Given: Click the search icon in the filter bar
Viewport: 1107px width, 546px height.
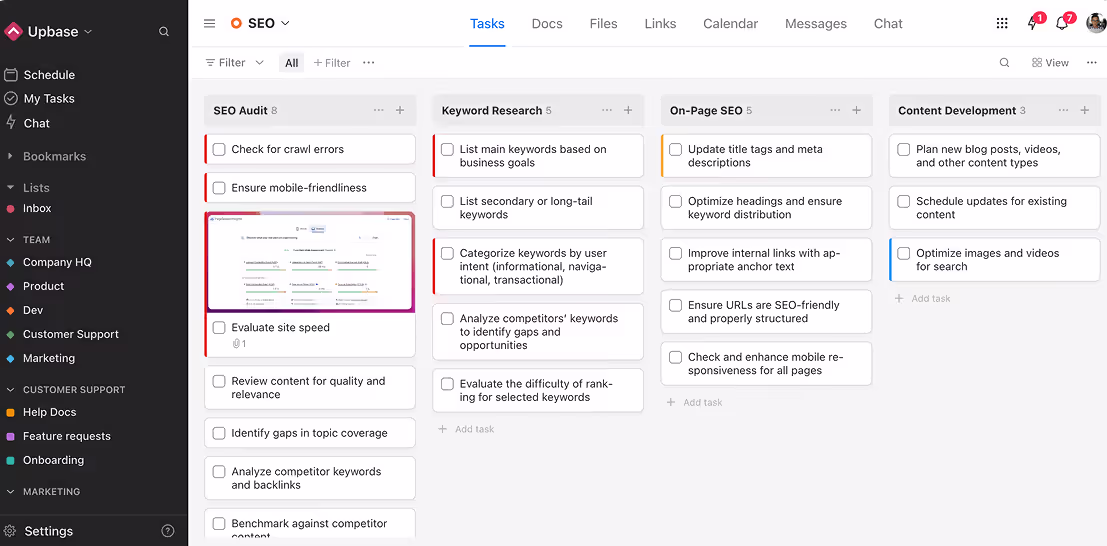Looking at the screenshot, I should pos(1005,63).
